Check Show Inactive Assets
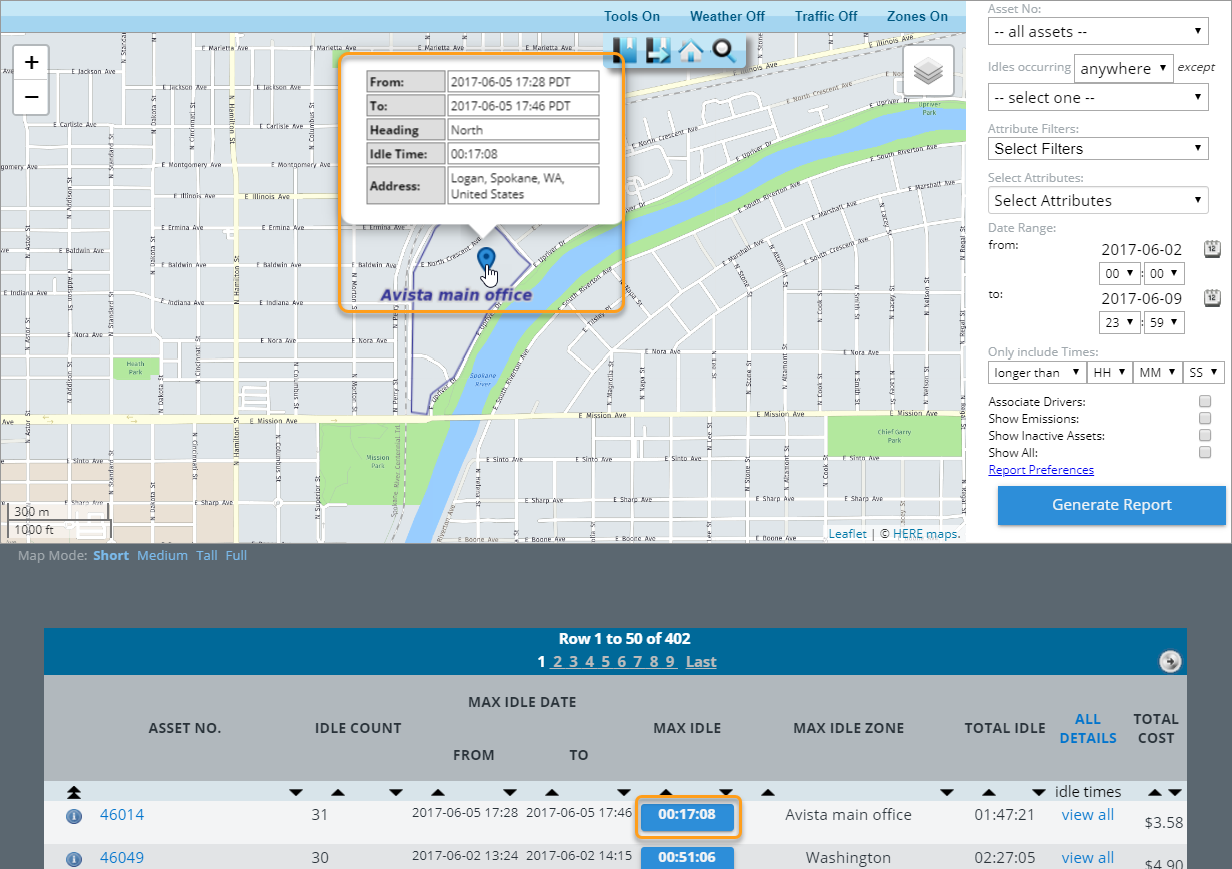The width and height of the screenshot is (1232, 869). pos(1205,436)
